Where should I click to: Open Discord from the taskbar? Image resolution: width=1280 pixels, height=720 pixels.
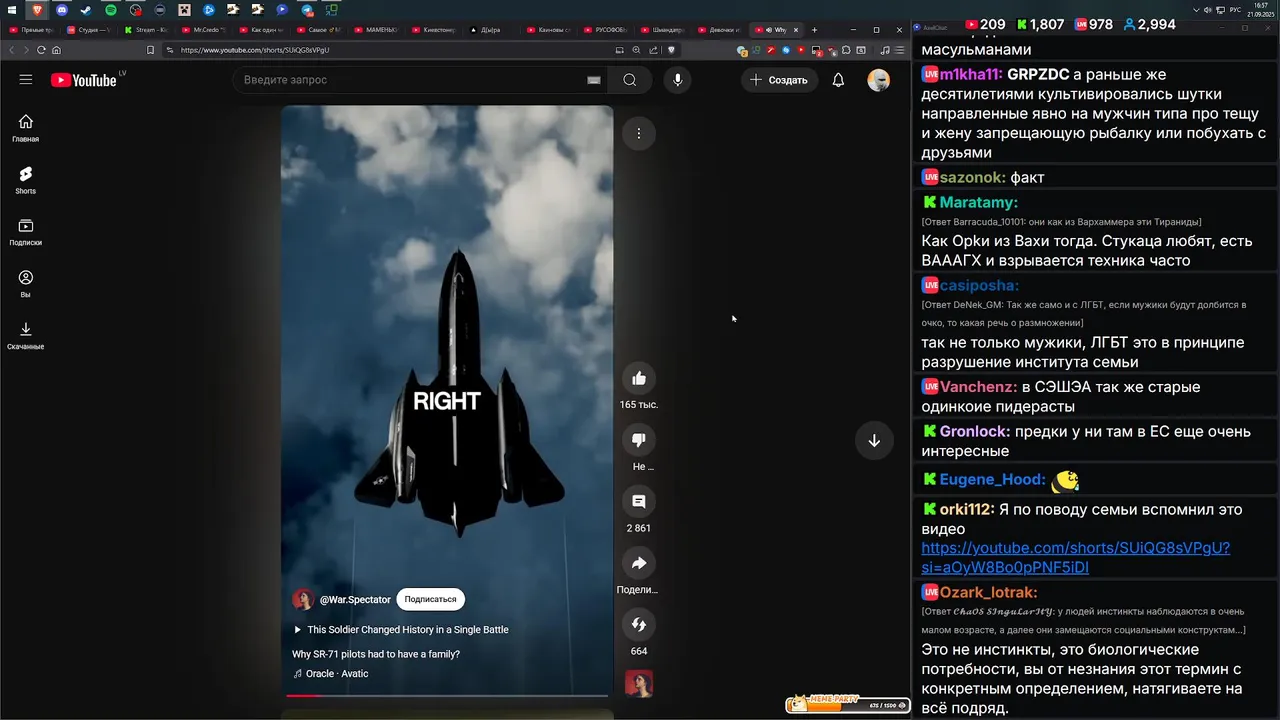(x=62, y=10)
